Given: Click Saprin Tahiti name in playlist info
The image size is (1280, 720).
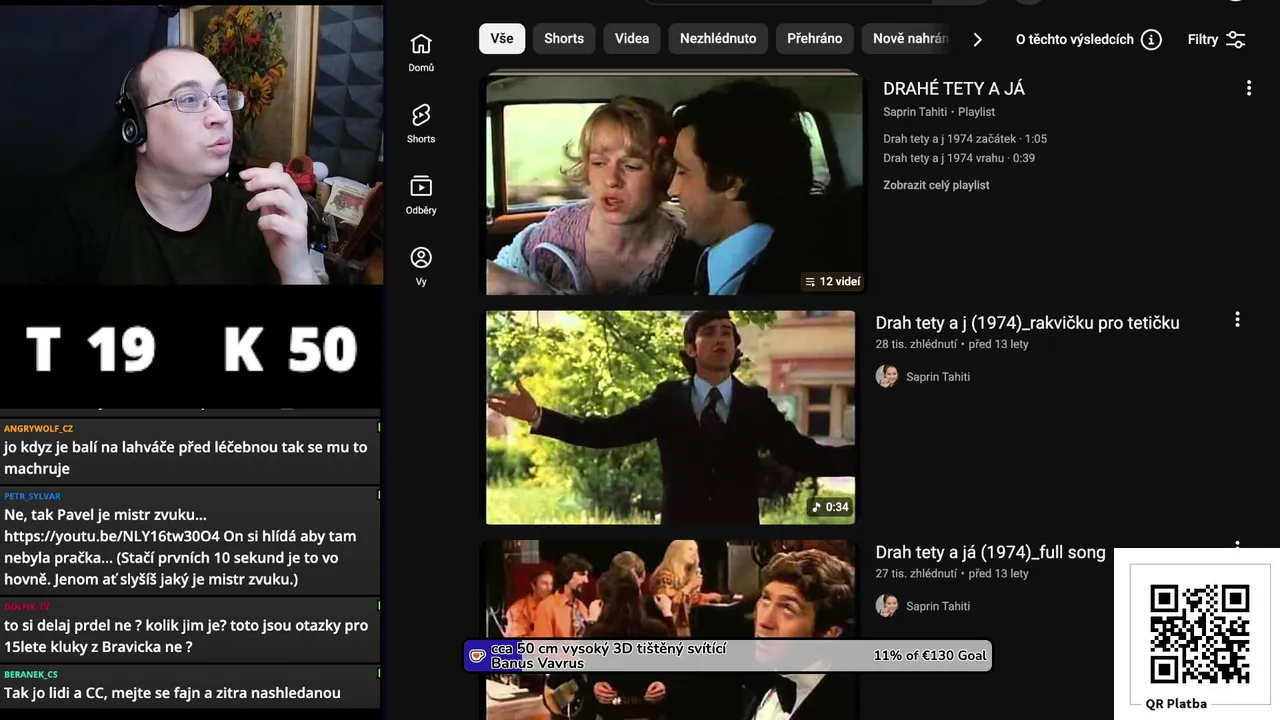Looking at the screenshot, I should [915, 112].
